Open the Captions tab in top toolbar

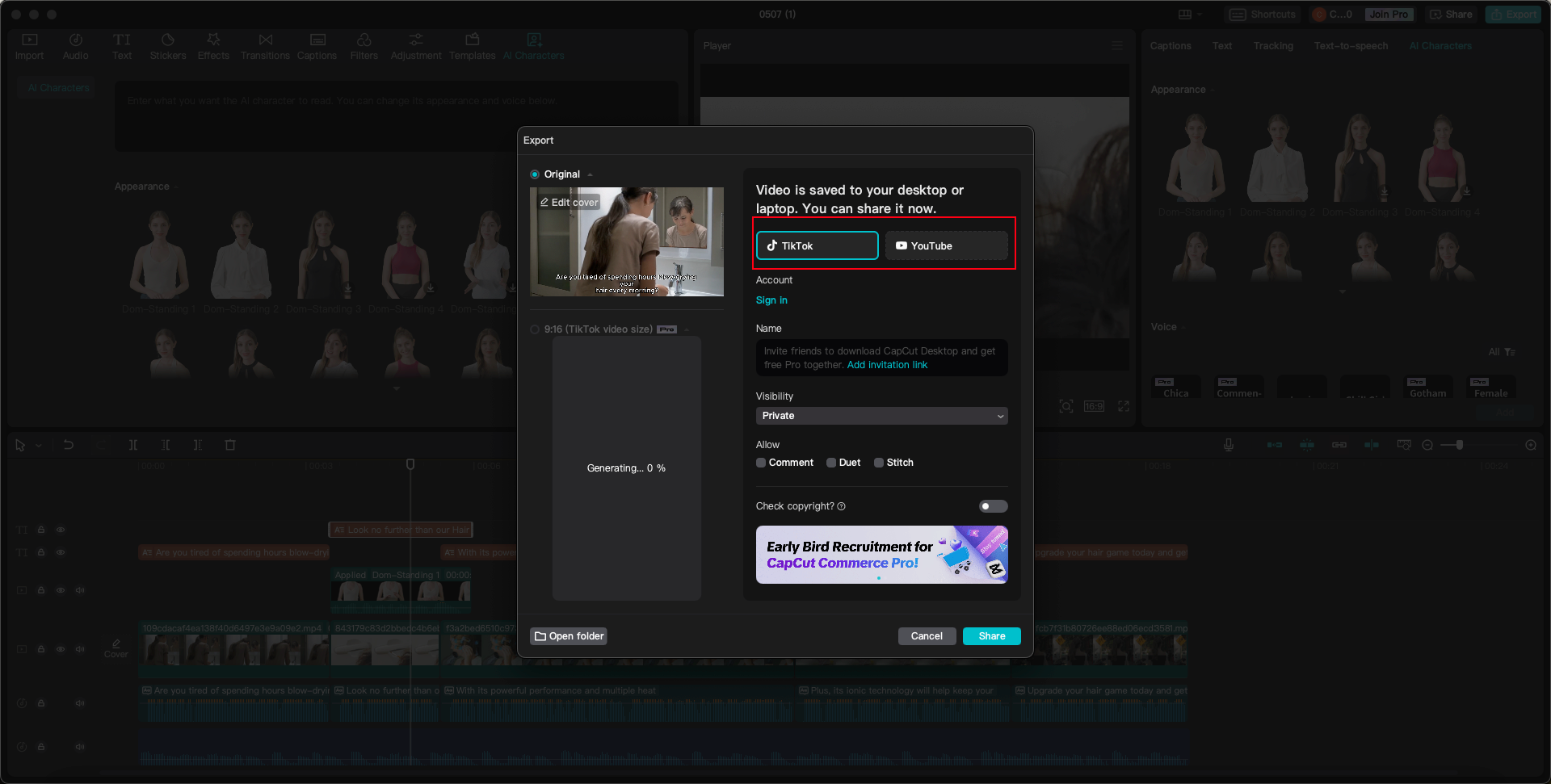pyautogui.click(x=317, y=47)
